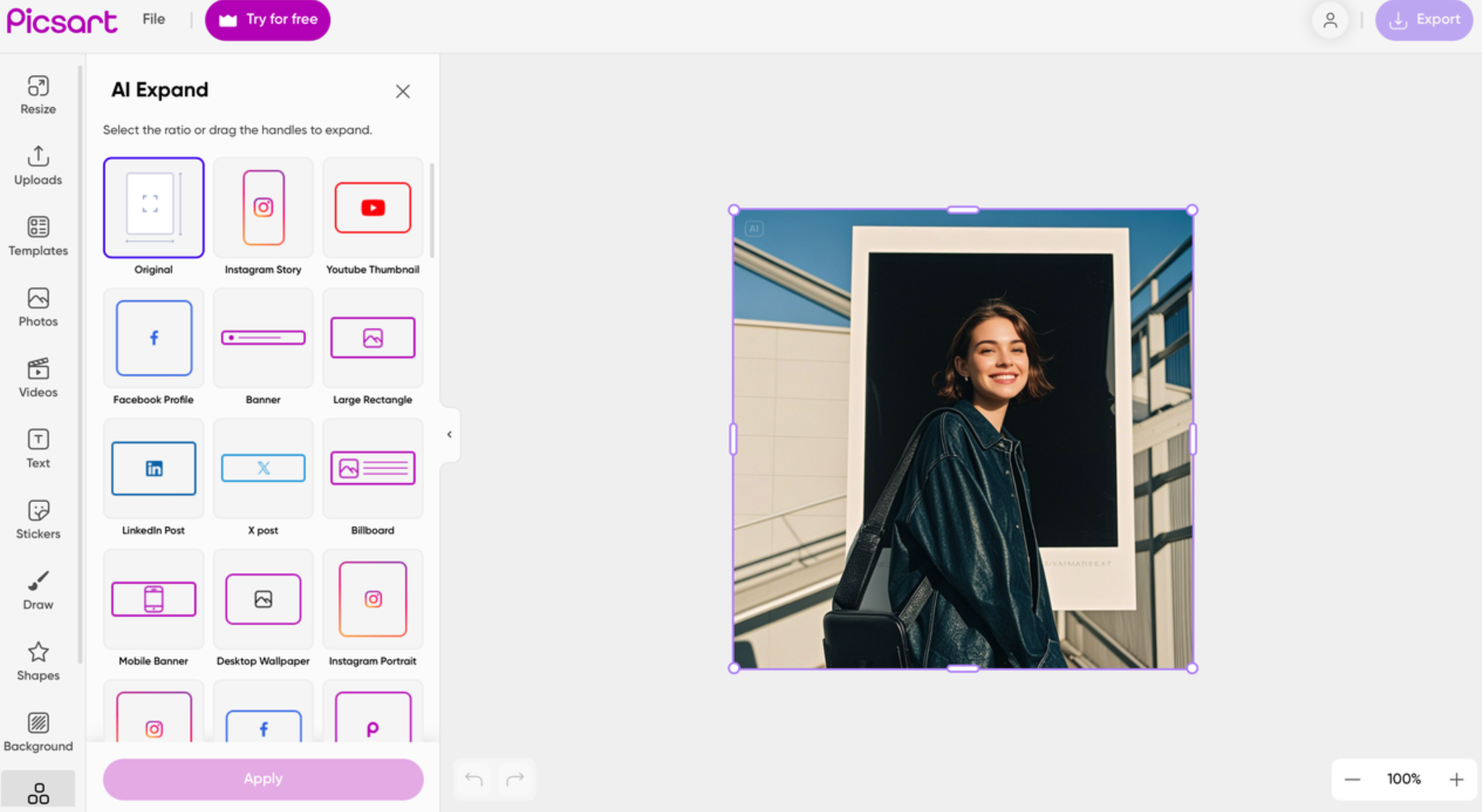This screenshot has width=1482, height=812.
Task: Click the Try for free button
Action: [268, 19]
